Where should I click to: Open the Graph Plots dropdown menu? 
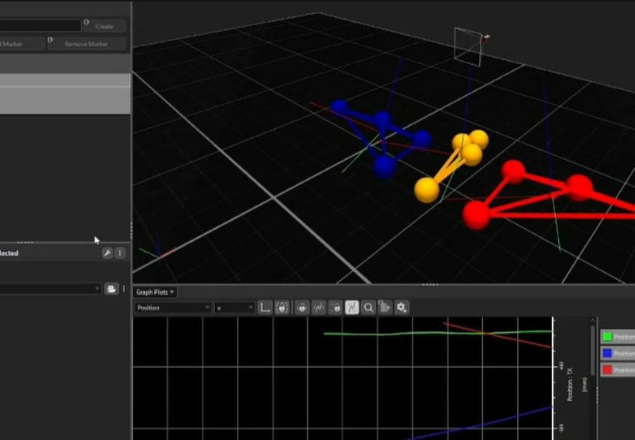155,292
